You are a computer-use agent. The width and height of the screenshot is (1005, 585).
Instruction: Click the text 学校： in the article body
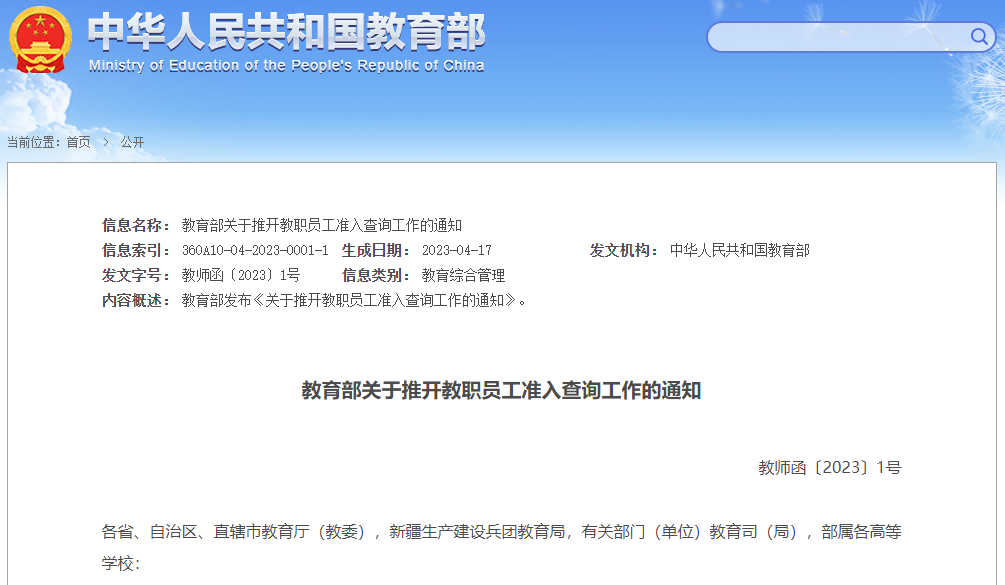click(x=120, y=564)
